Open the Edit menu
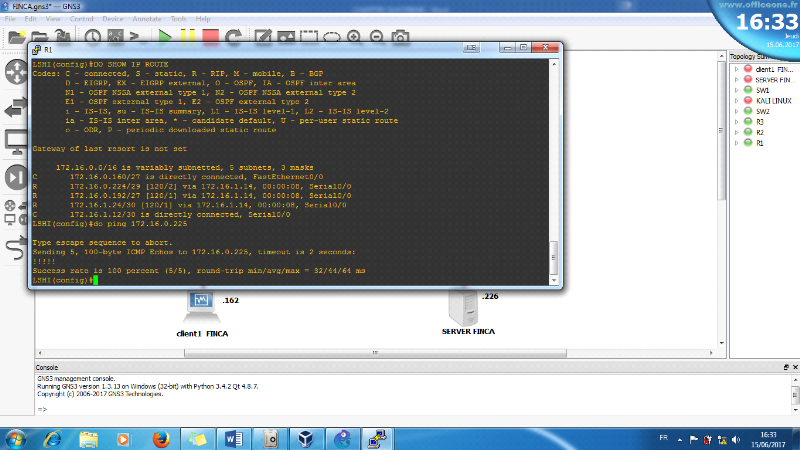The image size is (800, 450). pos(30,19)
